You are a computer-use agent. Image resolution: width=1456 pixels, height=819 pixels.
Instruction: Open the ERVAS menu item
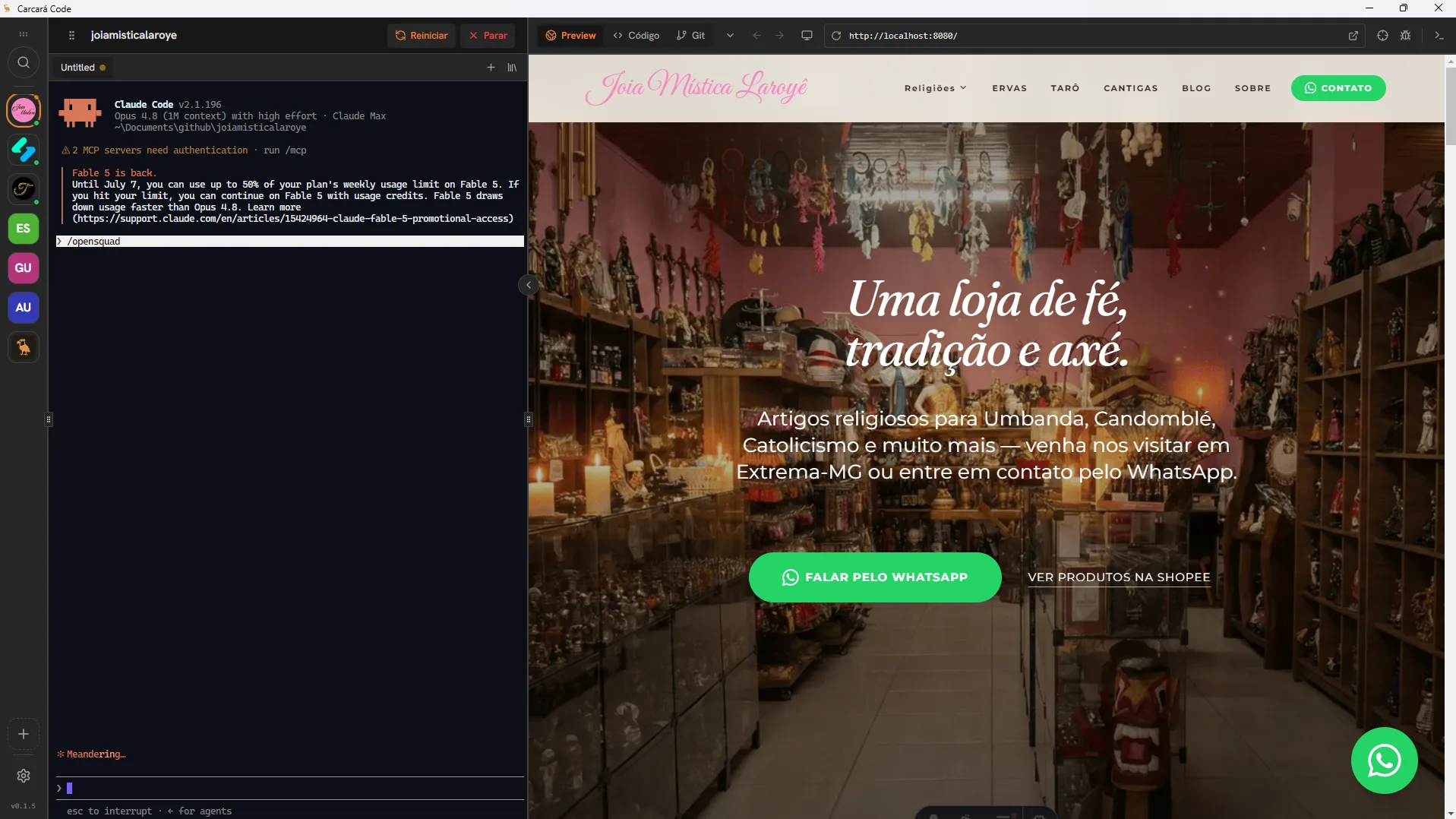coord(1009,88)
